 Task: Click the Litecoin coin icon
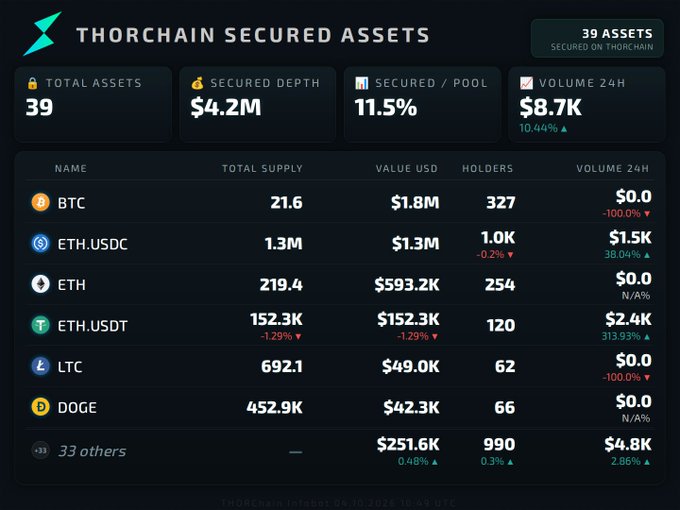[x=40, y=366]
